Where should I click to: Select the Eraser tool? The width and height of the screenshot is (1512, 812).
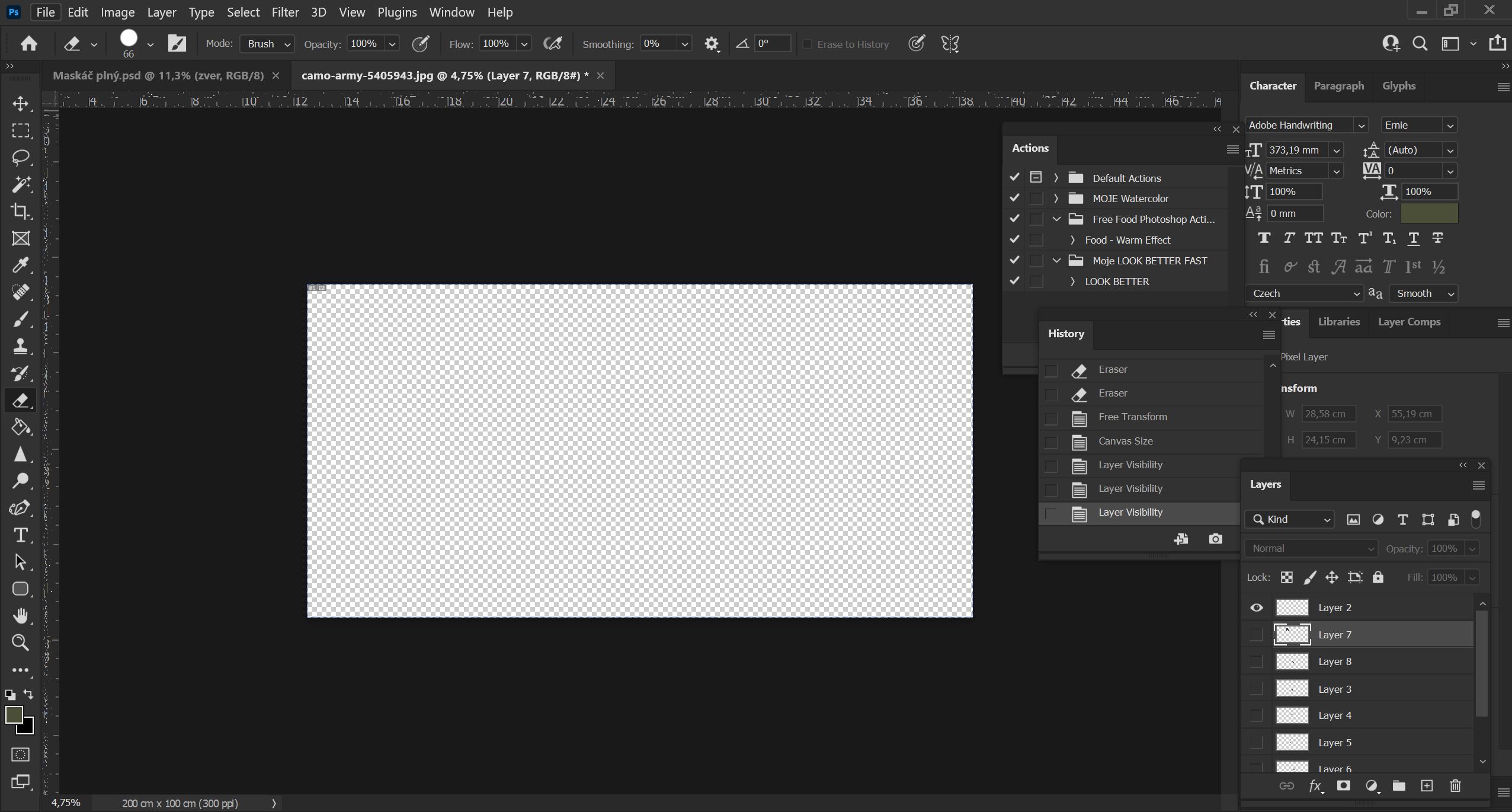21,400
